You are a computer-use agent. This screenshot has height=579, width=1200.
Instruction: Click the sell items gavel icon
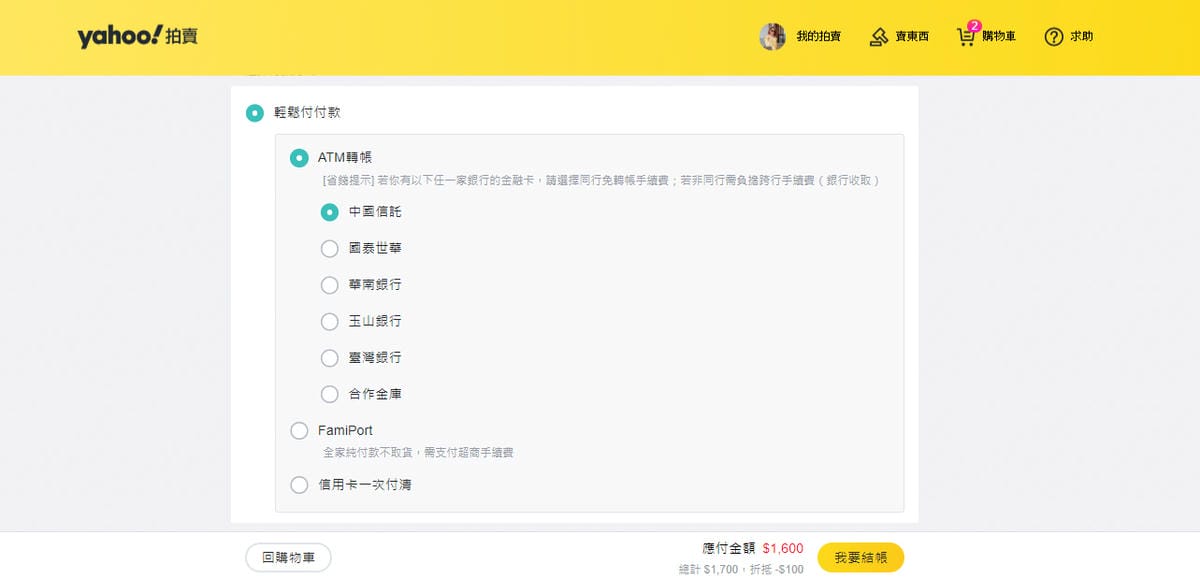tap(879, 37)
